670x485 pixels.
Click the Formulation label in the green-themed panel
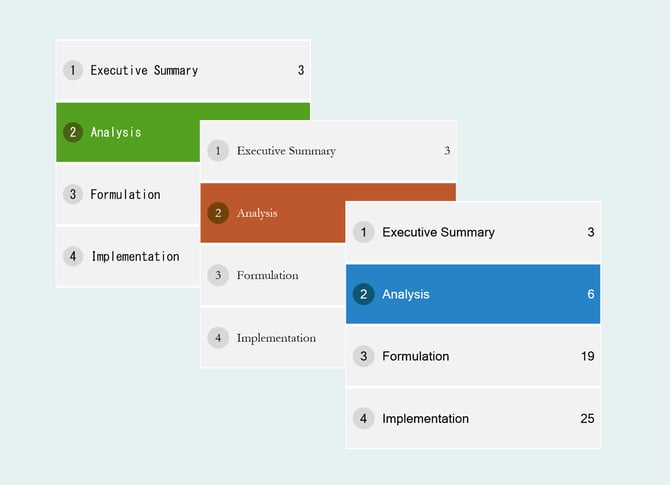coord(125,194)
